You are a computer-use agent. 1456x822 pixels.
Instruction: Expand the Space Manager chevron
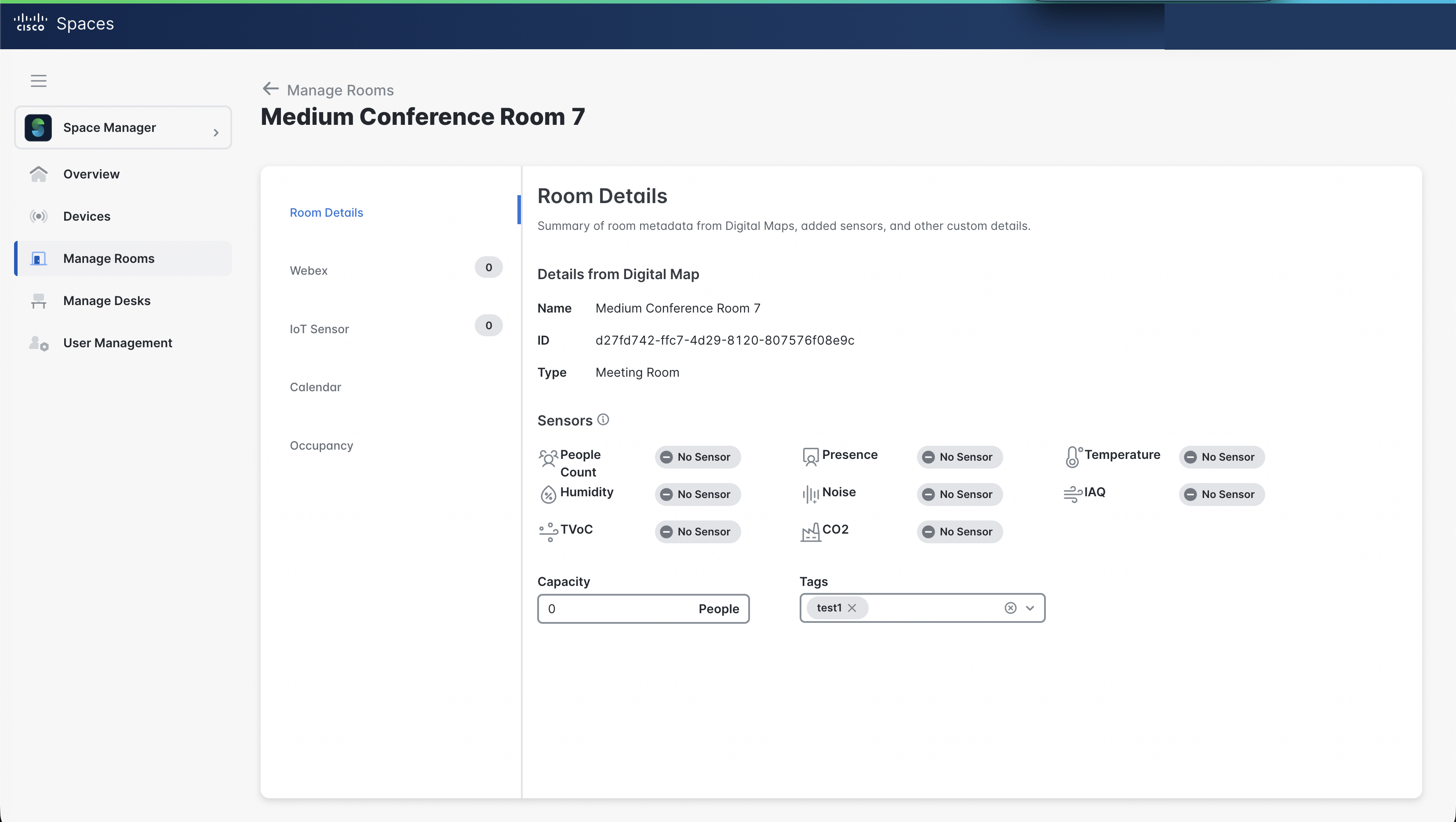click(x=216, y=133)
